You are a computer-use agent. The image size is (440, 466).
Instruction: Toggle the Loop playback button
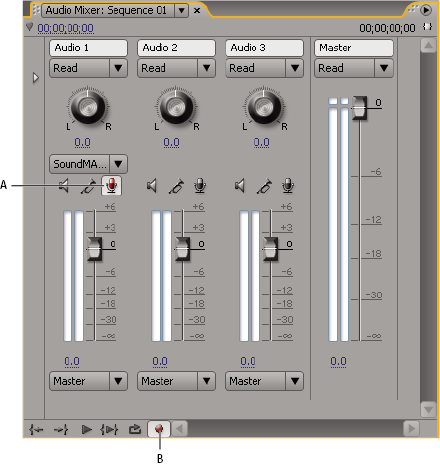[x=135, y=429]
